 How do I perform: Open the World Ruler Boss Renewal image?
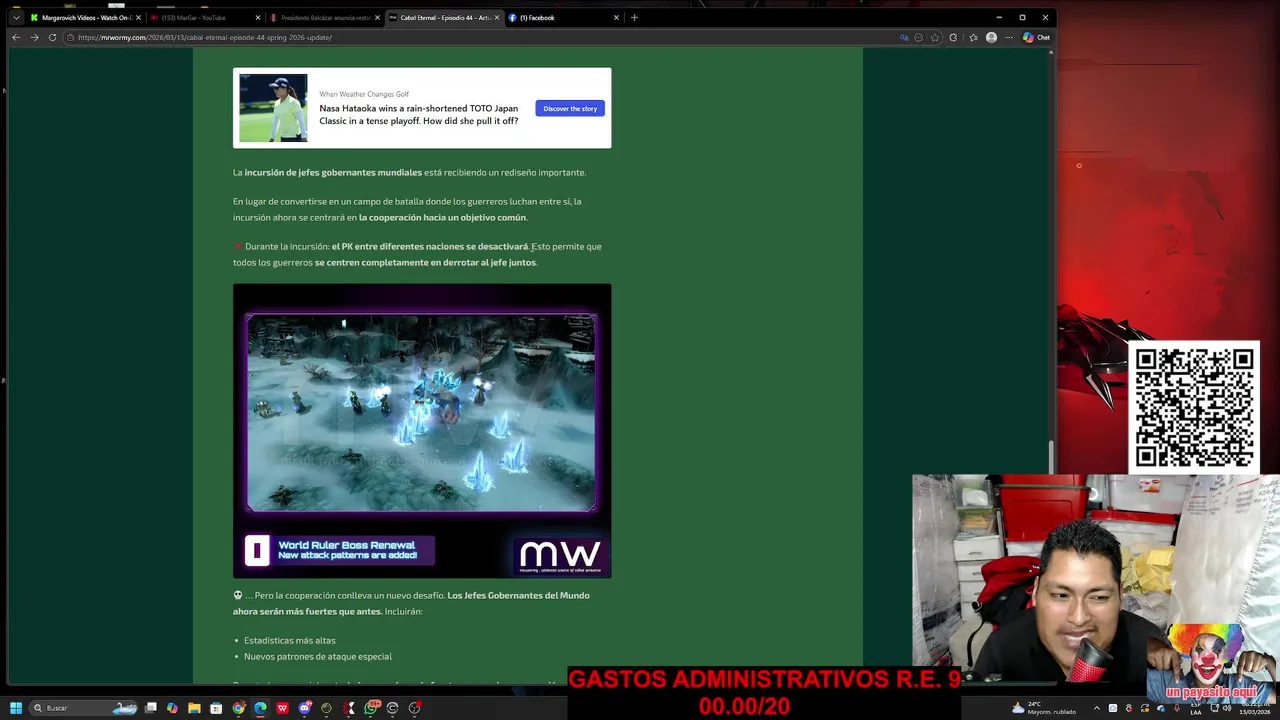422,431
